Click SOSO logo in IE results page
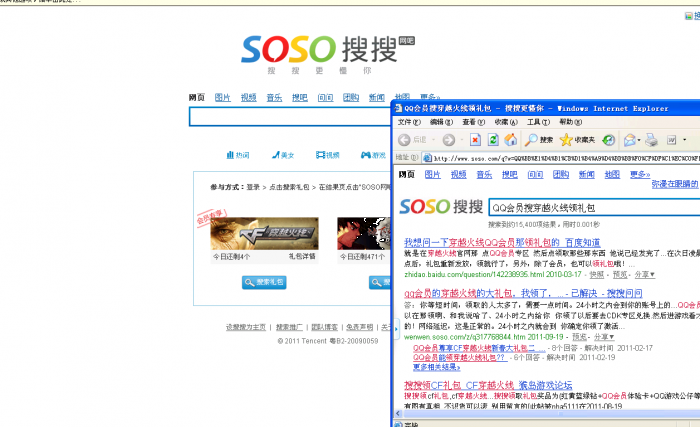Screen dimensions: 700x427 (441, 207)
